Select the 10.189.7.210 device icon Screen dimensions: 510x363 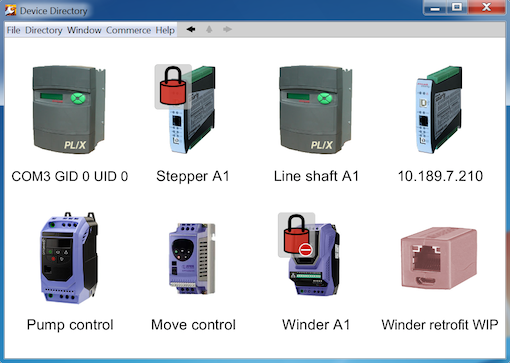439,110
